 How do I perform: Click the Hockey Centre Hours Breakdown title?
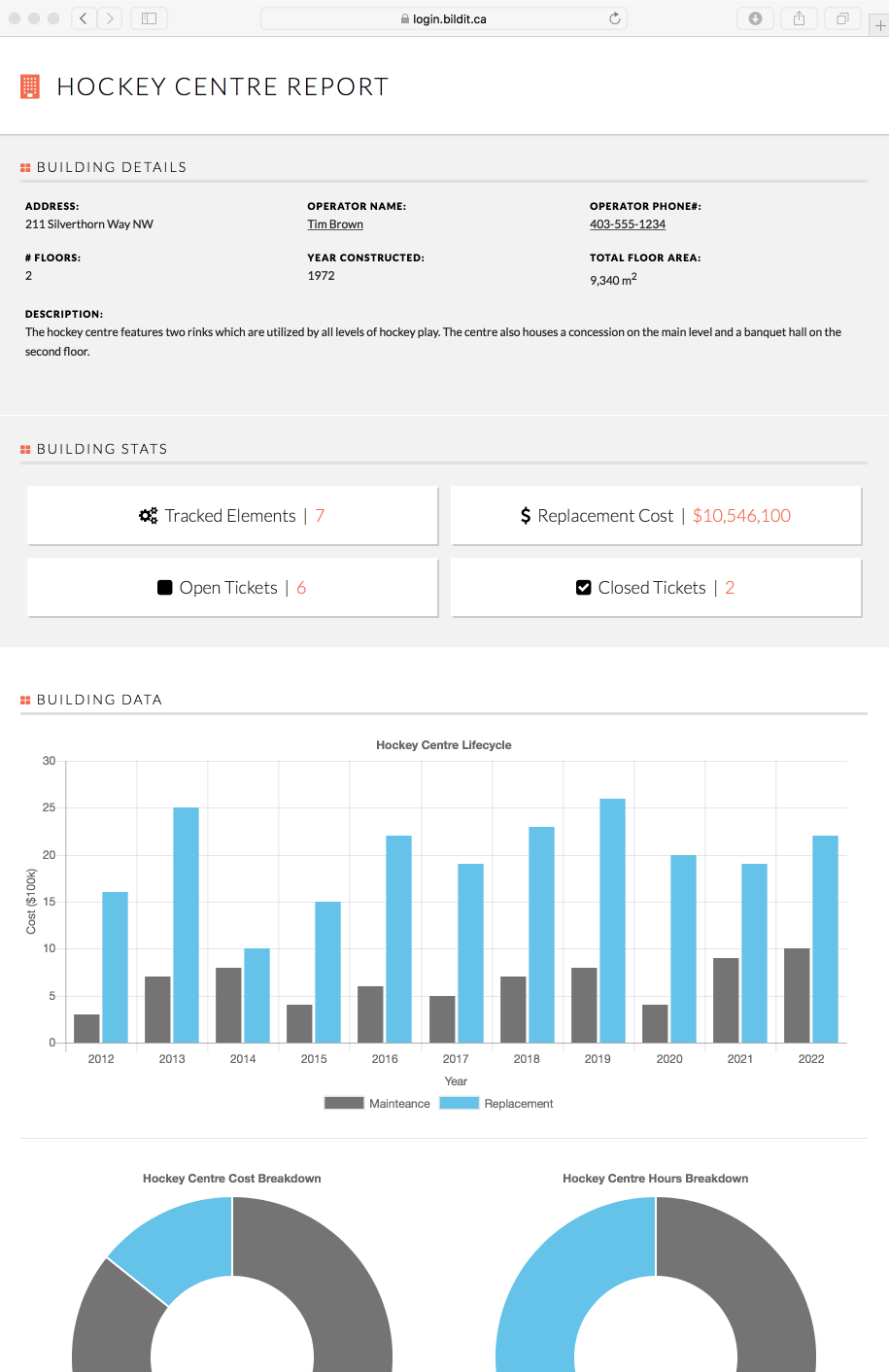click(656, 1179)
